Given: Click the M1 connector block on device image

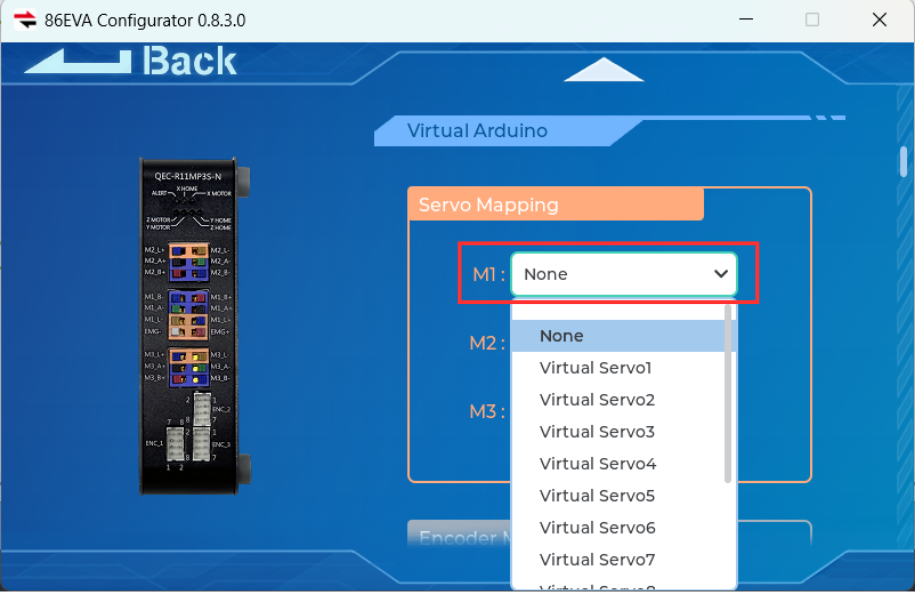Looking at the screenshot, I should (188, 315).
